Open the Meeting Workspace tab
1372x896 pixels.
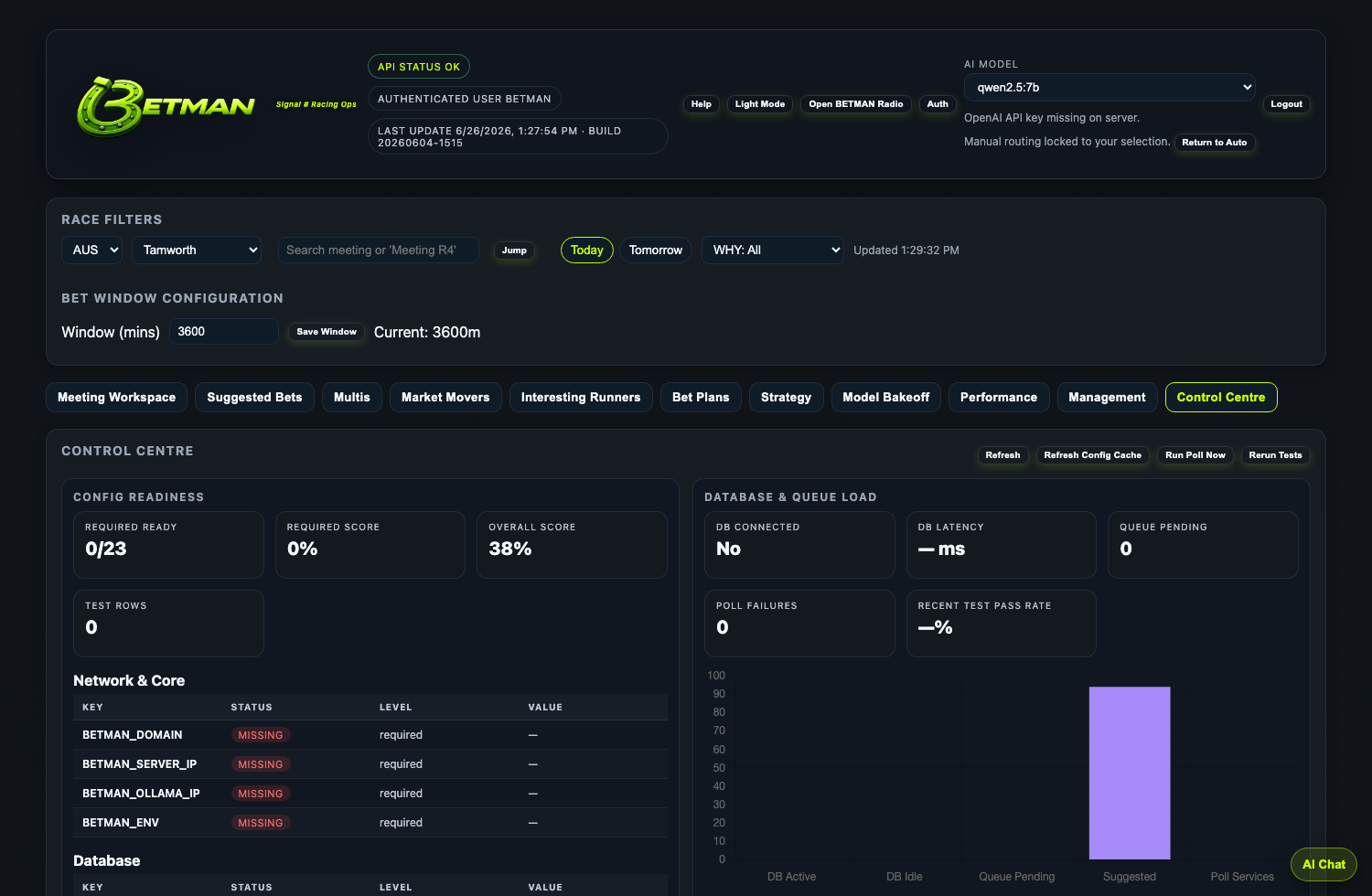click(117, 397)
